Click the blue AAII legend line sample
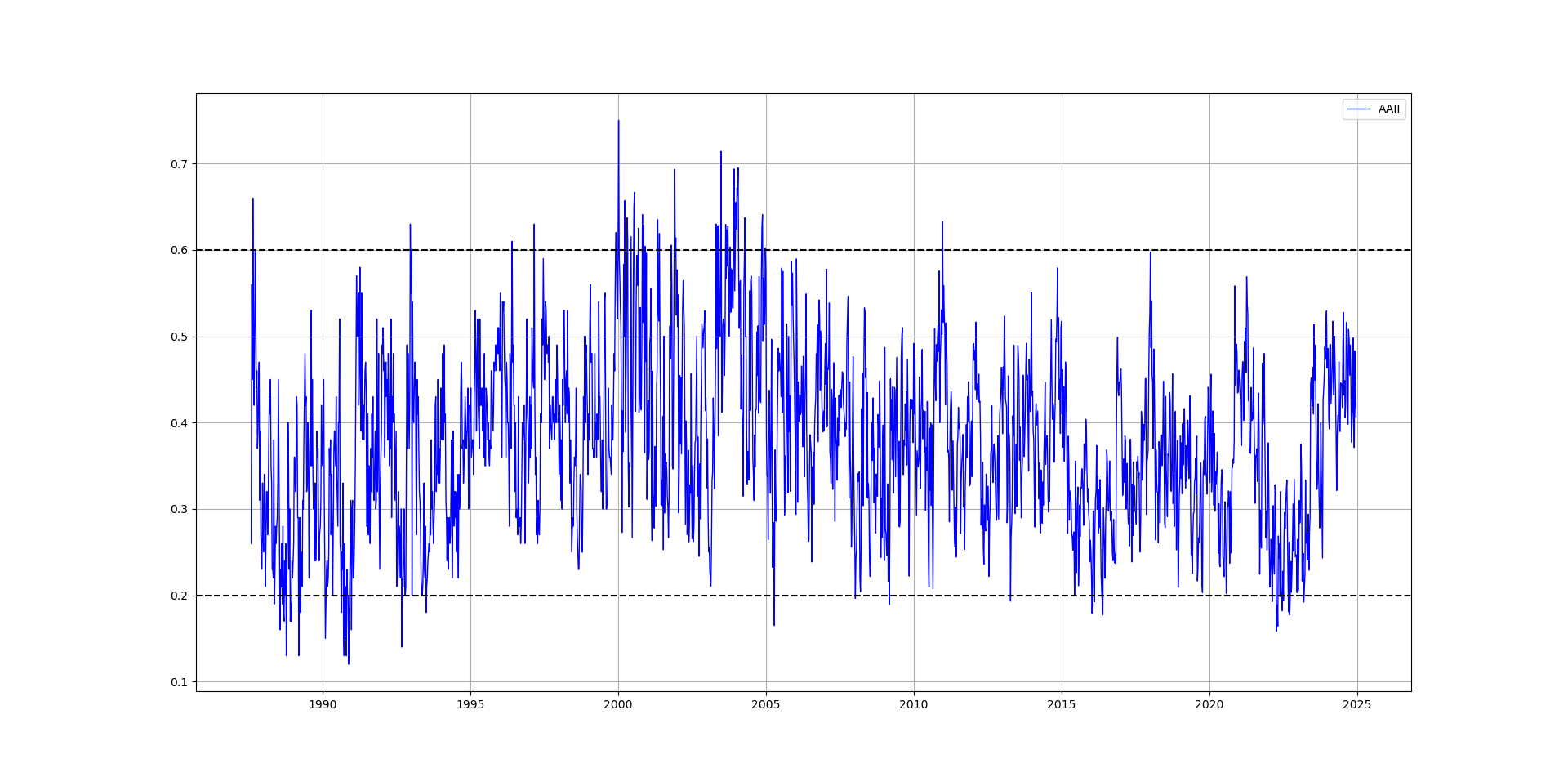1568x777 pixels. click(x=1359, y=109)
